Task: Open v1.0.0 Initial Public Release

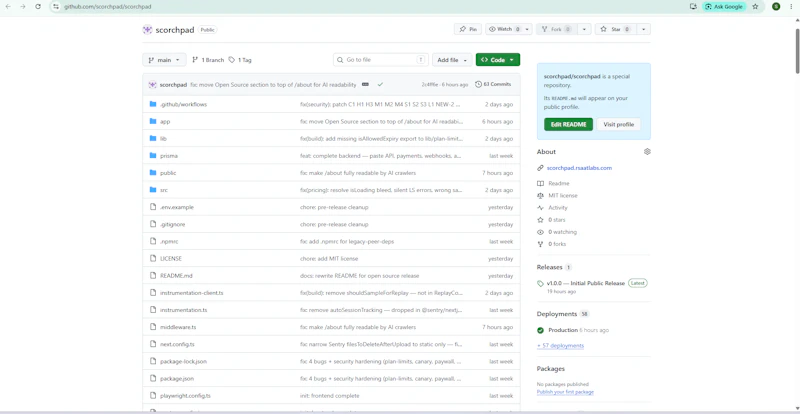Action: [x=586, y=283]
